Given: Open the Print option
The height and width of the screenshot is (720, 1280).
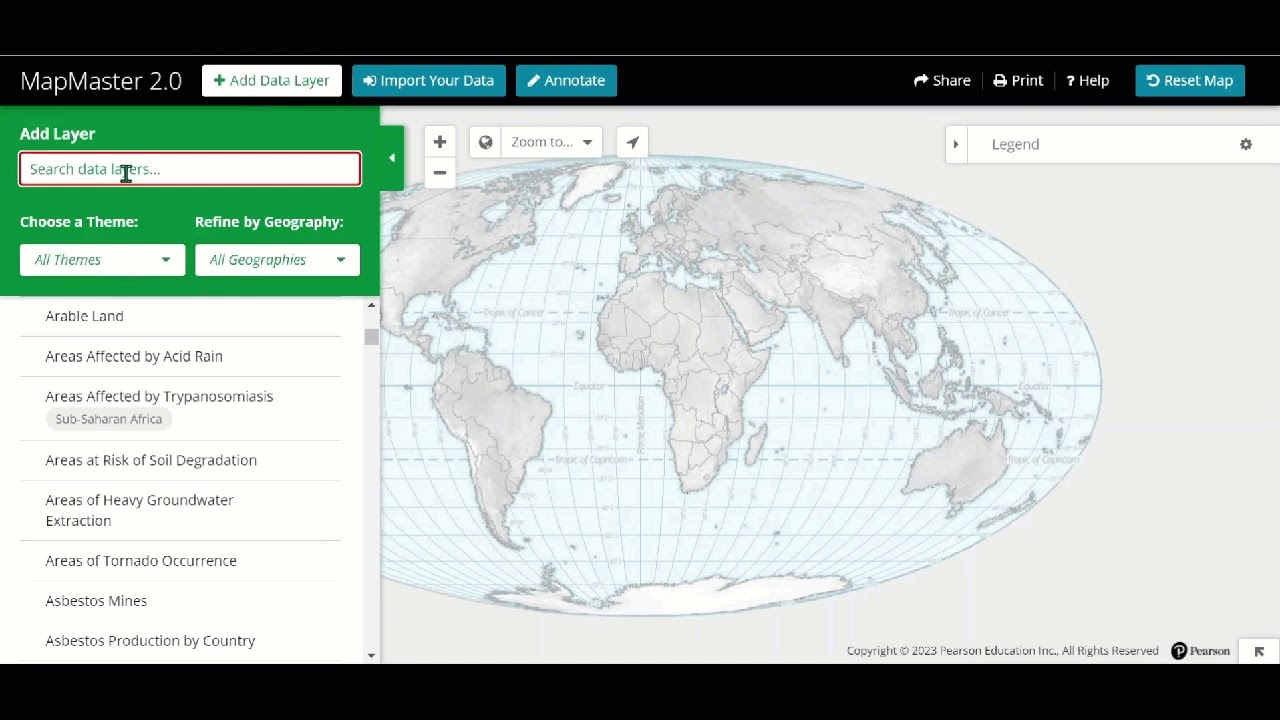Looking at the screenshot, I should click(1018, 81).
